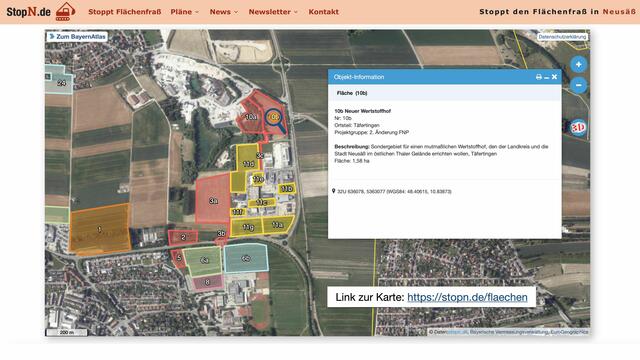Screen dimensions: 640x360
Task: Select map area 3c
Action: coord(260,156)
